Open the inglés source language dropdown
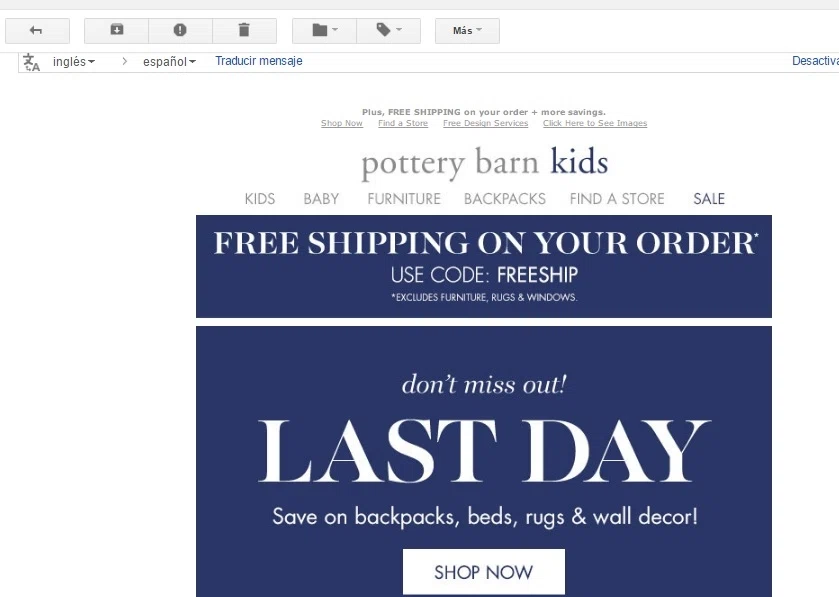Screen dimensions: 839x597 [74, 62]
